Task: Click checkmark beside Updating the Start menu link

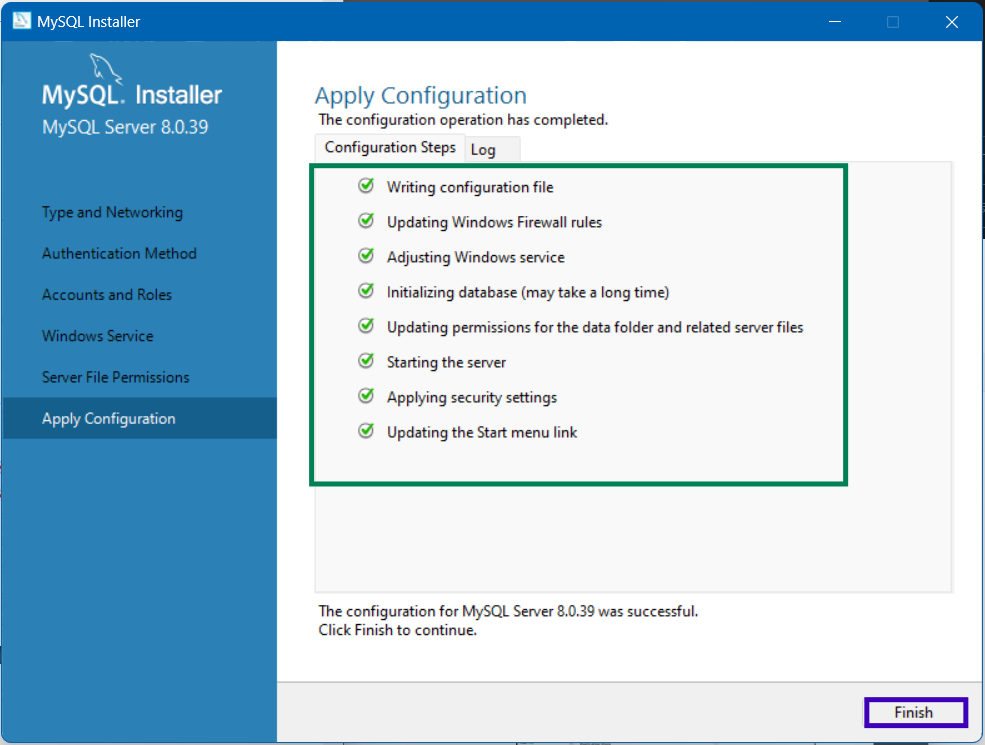Action: click(x=366, y=431)
